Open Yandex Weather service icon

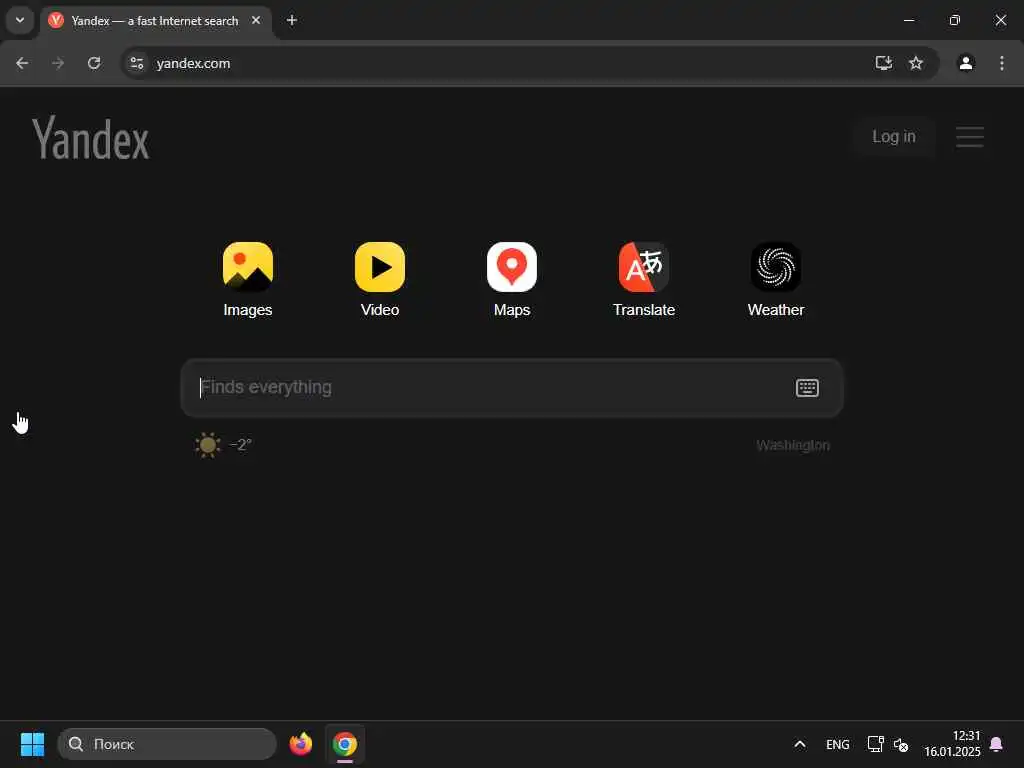[x=775, y=266]
